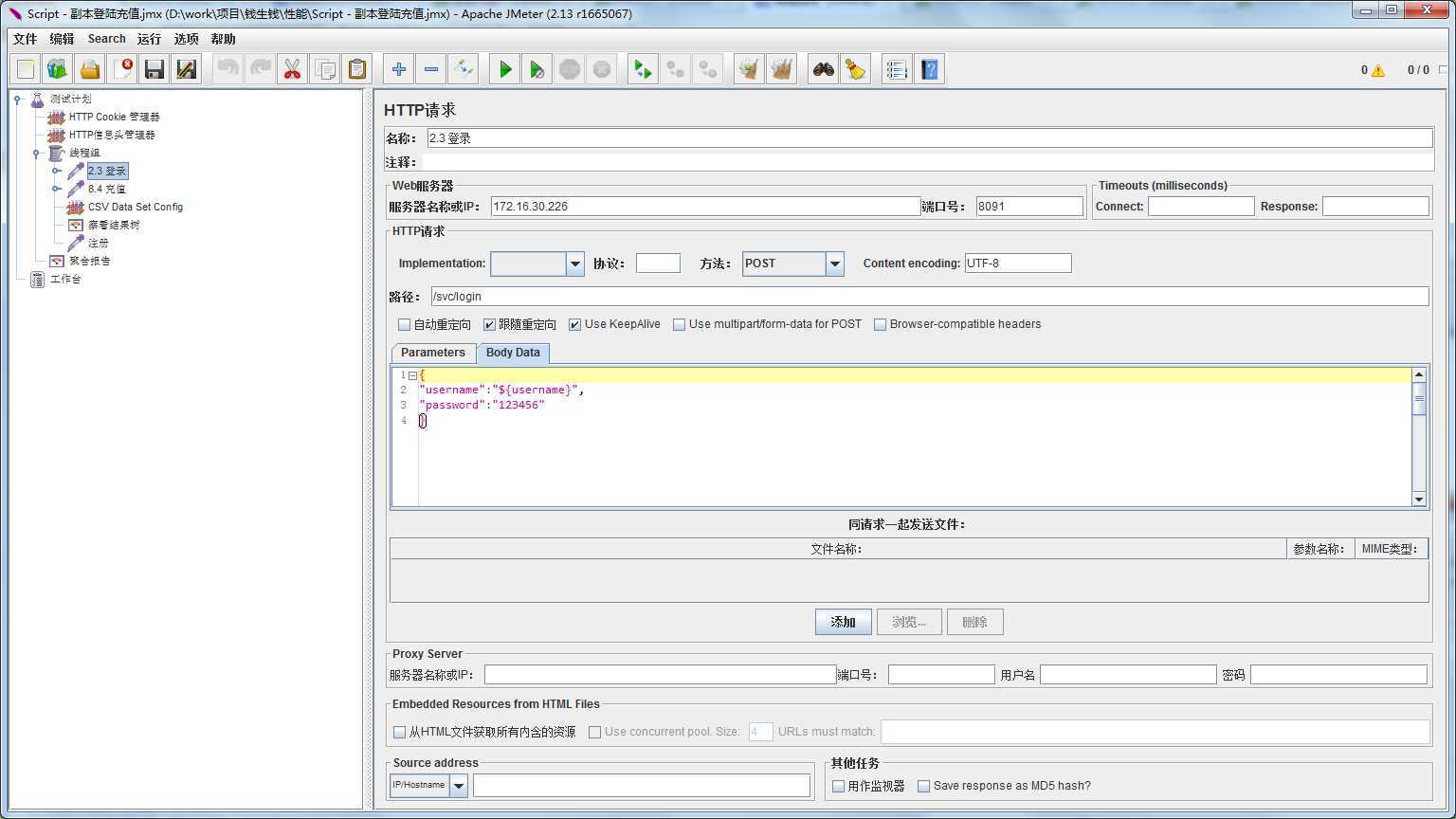Expand the 2.3 登录 tree node
This screenshot has height=819, width=1456.
point(56,171)
